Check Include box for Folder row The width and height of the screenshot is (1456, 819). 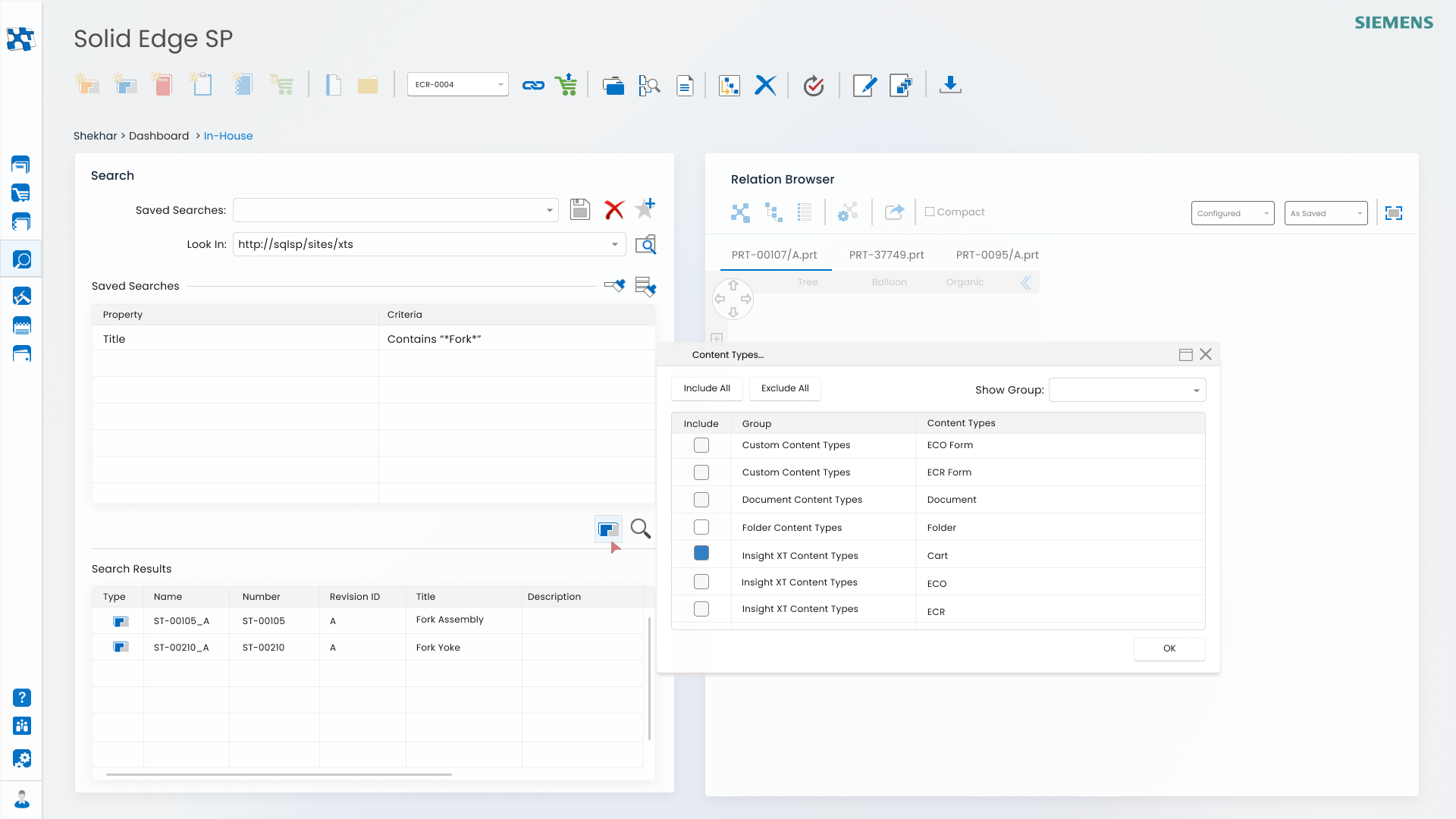[701, 527]
